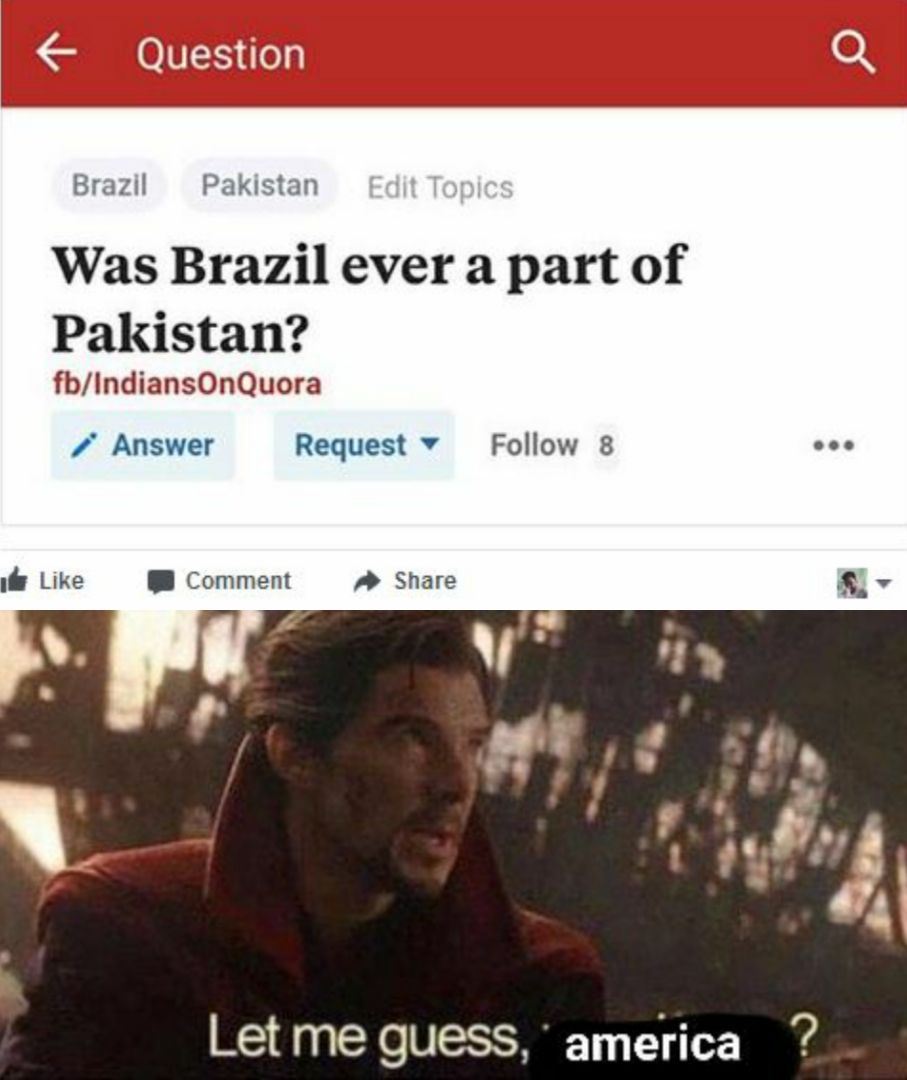The width and height of the screenshot is (907, 1080).
Task: Open the question title text
Action: tap(369, 298)
